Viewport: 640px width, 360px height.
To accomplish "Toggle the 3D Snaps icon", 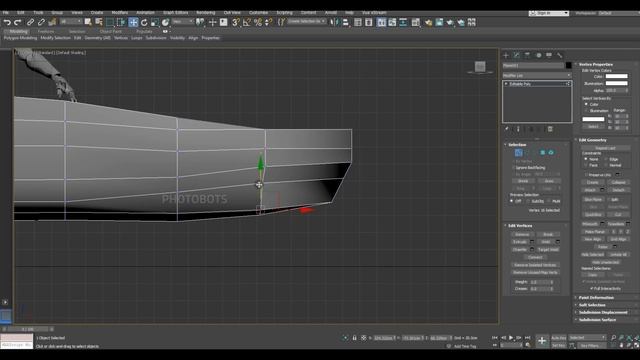I will (236, 22).
